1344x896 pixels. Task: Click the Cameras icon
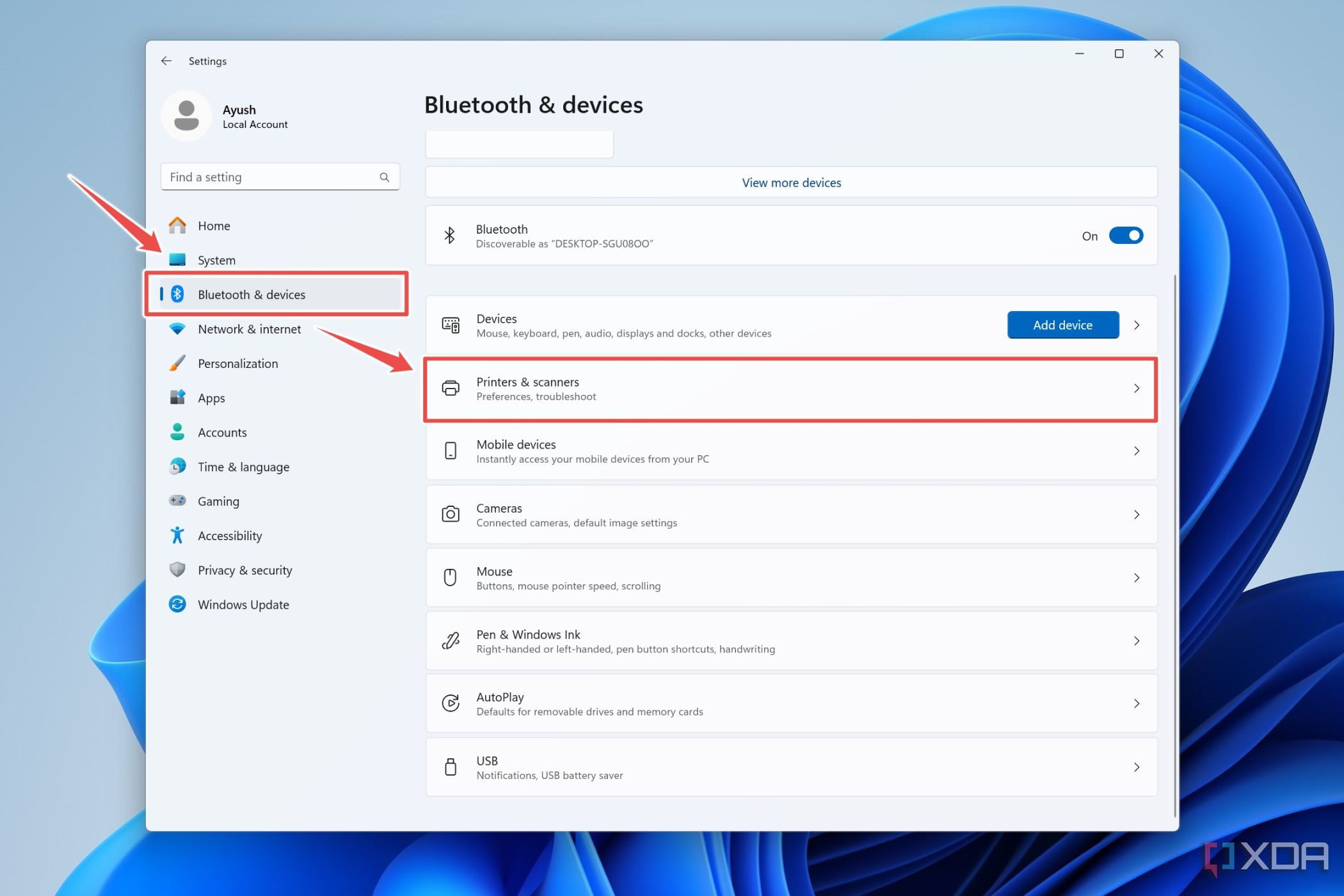[x=451, y=515]
